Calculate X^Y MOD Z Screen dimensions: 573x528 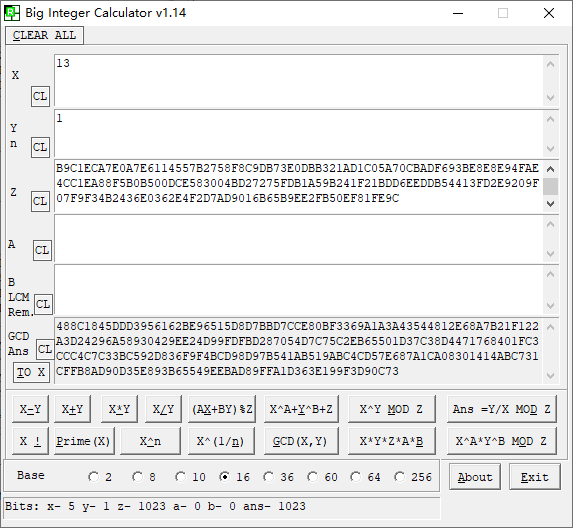(391, 409)
